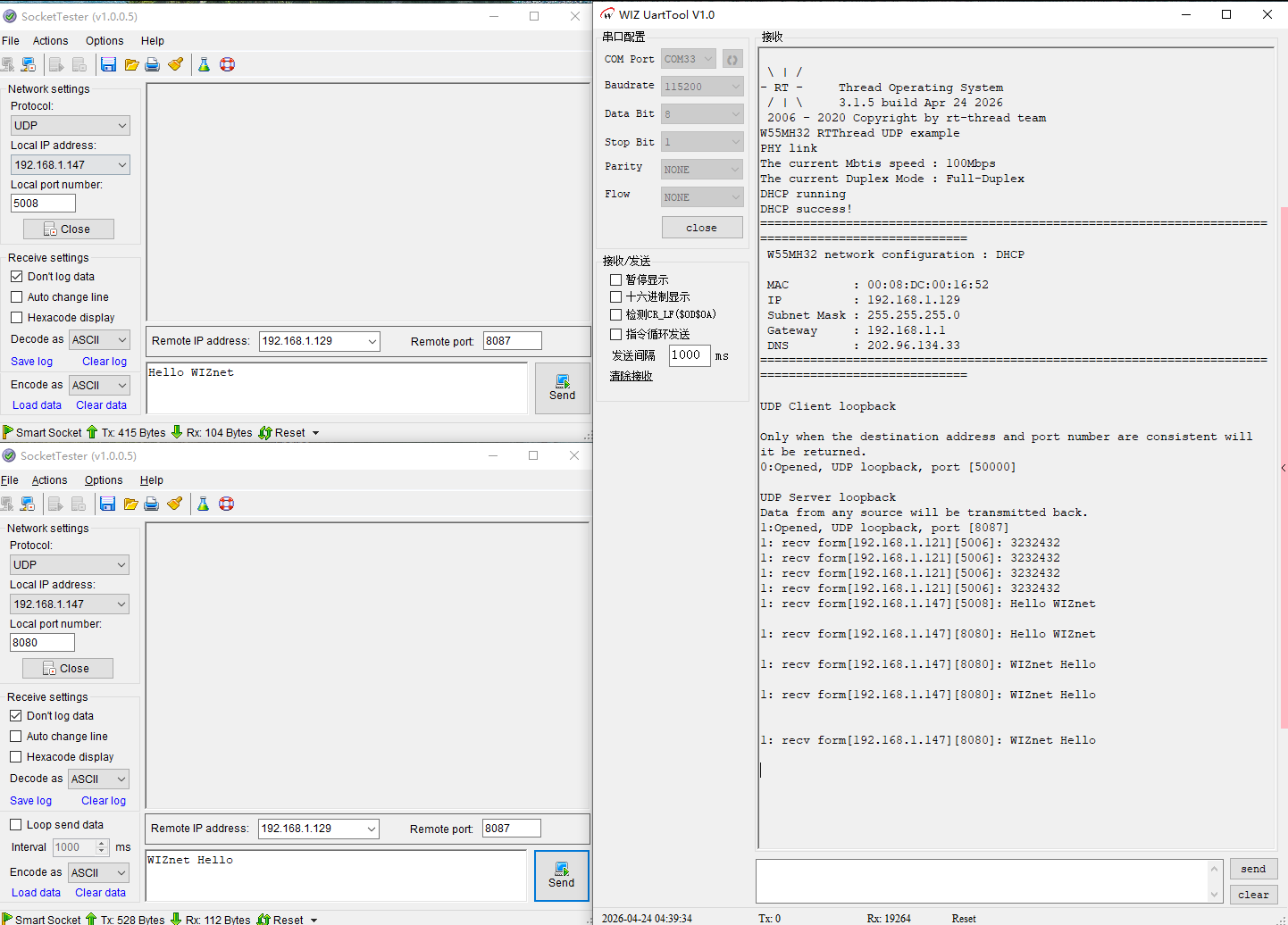The width and height of the screenshot is (1288, 925).
Task: Click the printer icon in upper SocketTester toolbar
Action: tap(153, 64)
